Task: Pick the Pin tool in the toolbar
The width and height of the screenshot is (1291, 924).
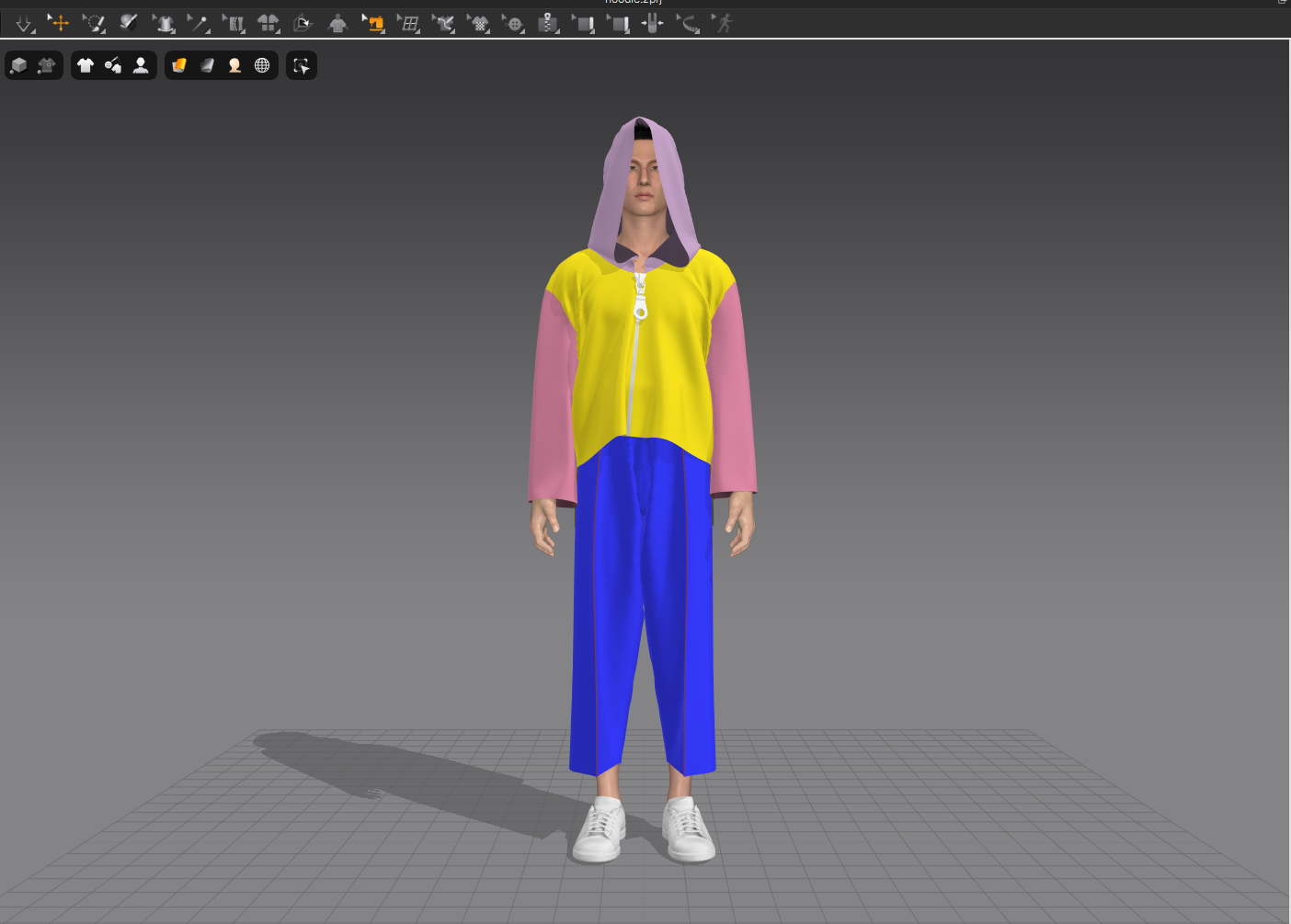Action: pos(199,24)
